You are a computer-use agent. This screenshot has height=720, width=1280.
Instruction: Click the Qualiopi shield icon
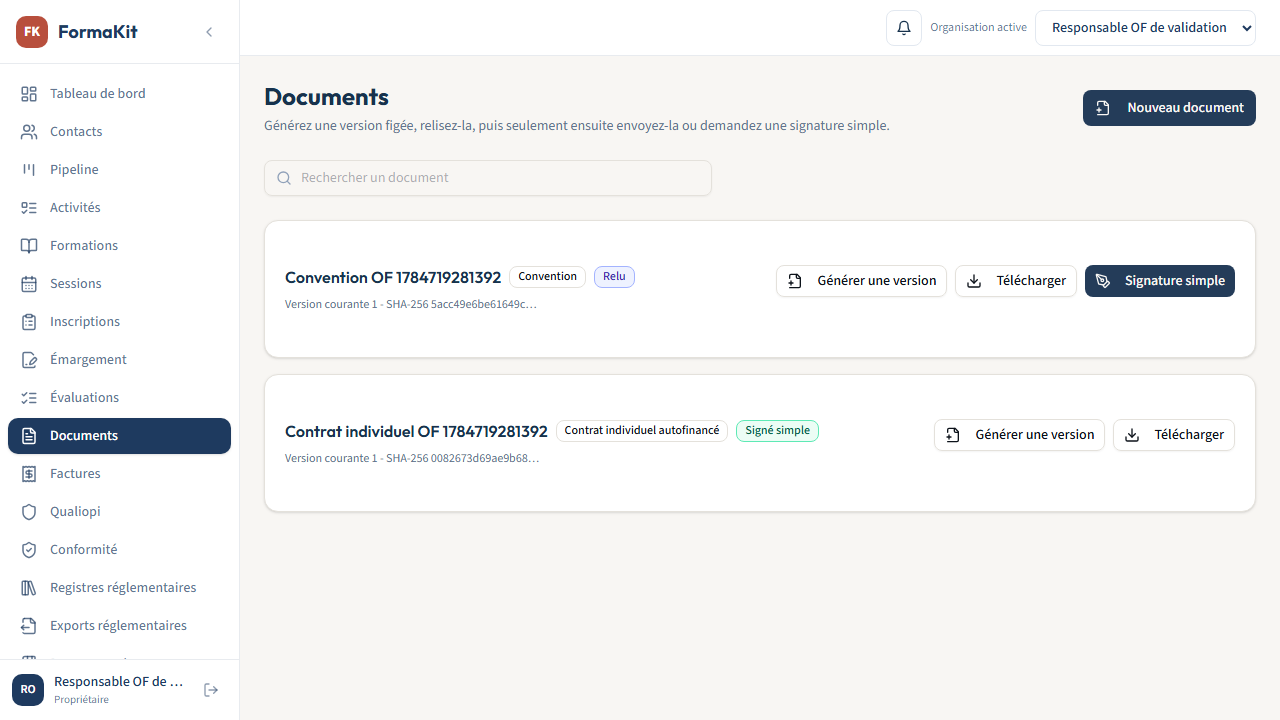[29, 512]
